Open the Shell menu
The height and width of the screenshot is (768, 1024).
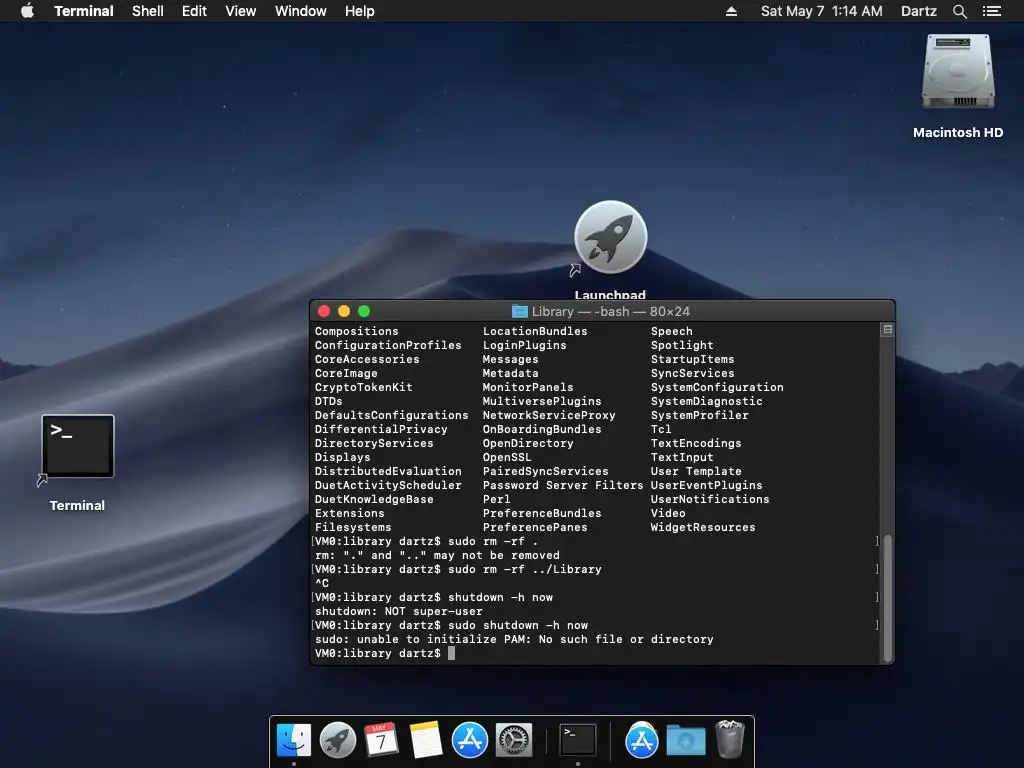tap(148, 11)
